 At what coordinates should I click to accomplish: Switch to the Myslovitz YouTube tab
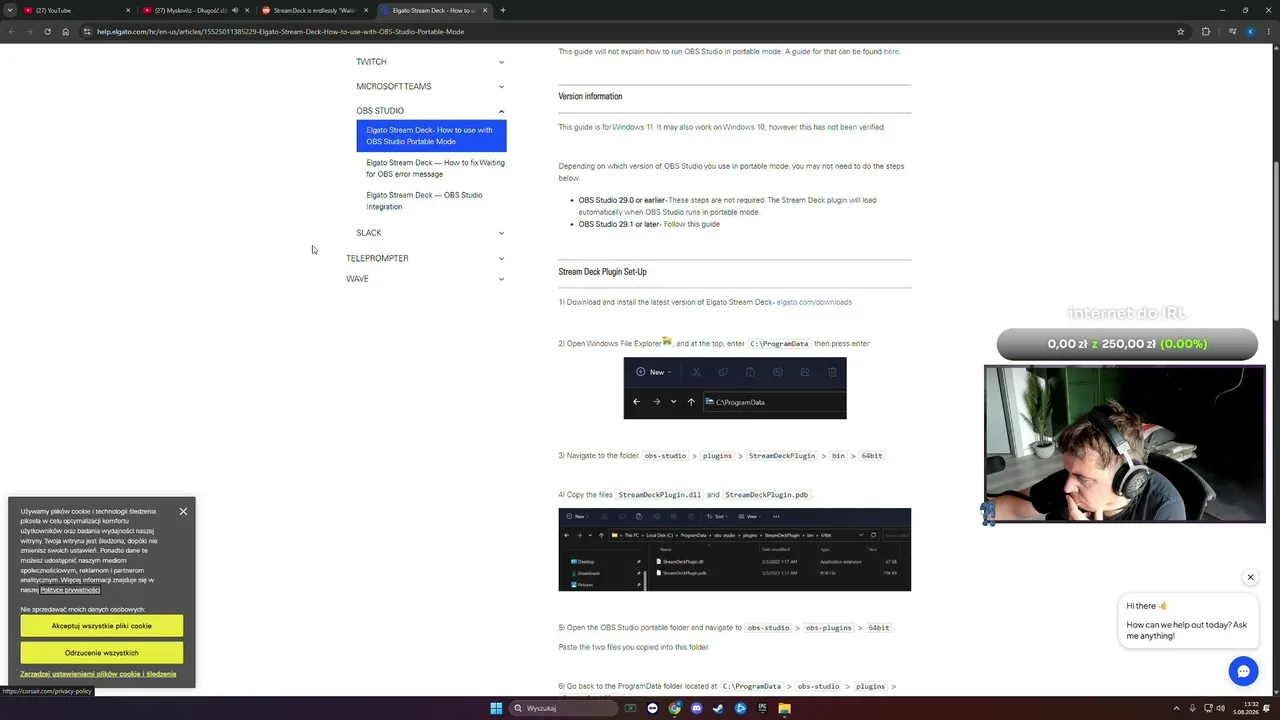[x=196, y=10]
